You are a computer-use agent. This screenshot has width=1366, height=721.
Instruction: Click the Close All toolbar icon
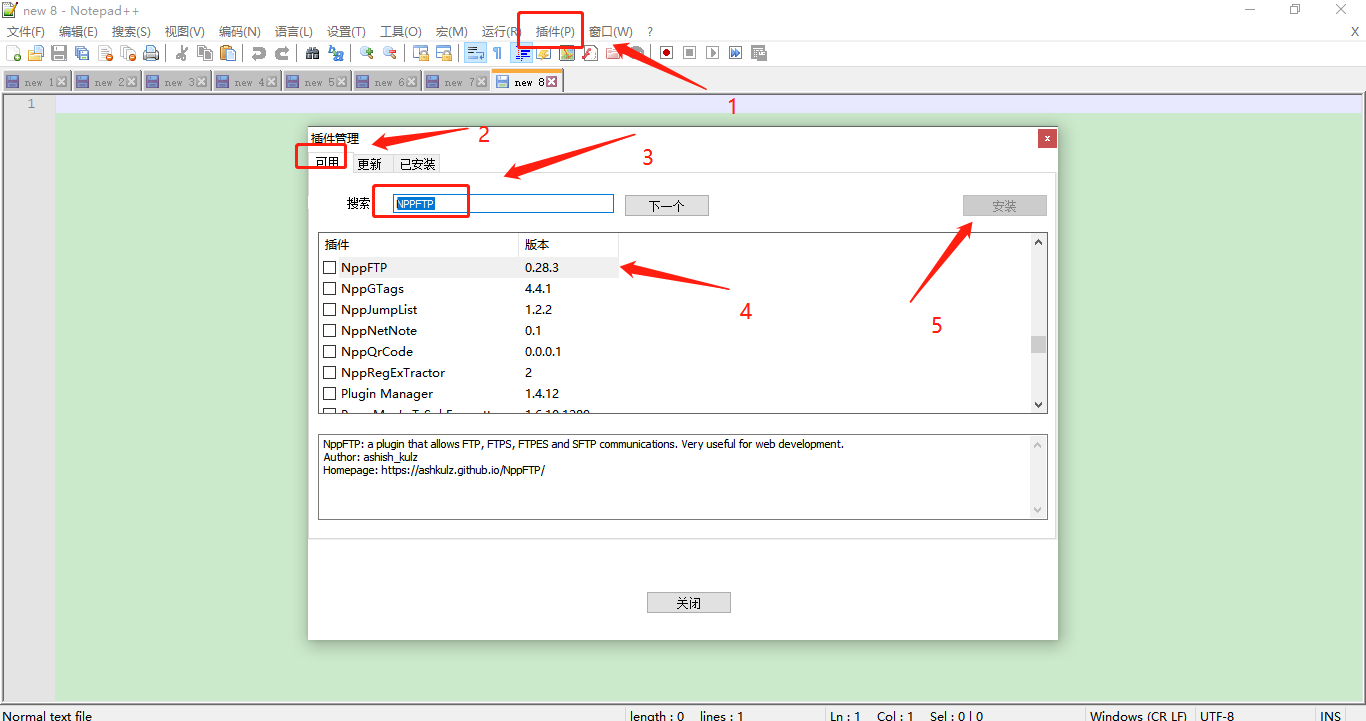click(x=128, y=53)
